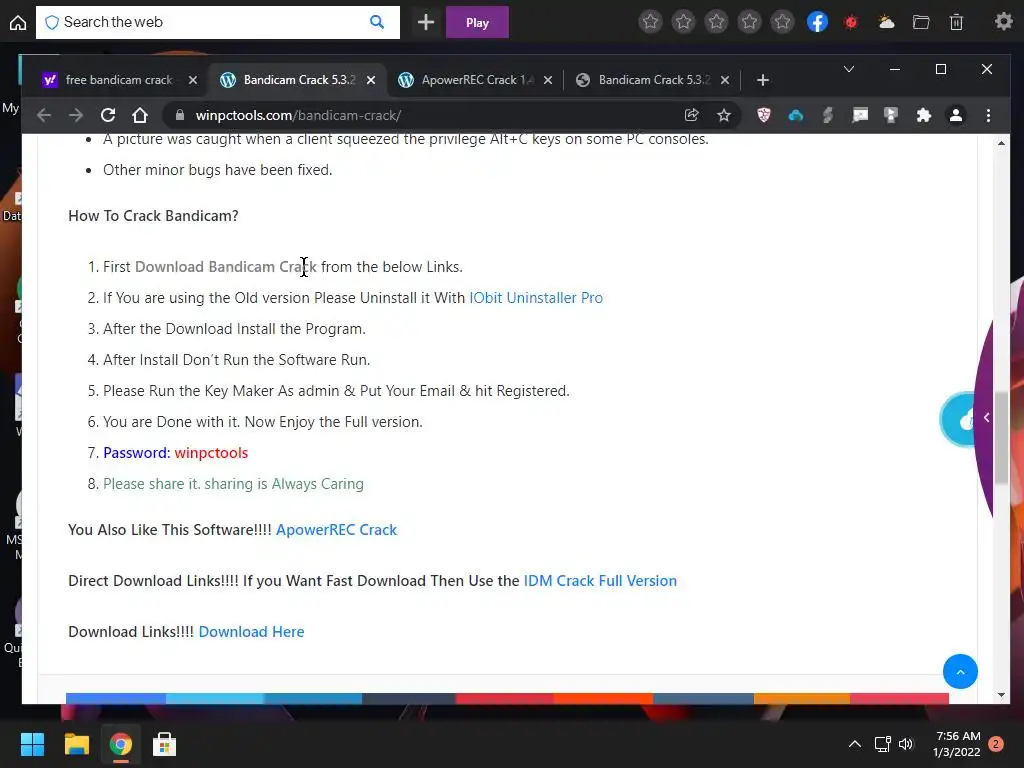This screenshot has height=768, width=1024.
Task: Click the trash bin icon in top bar
Action: (x=956, y=22)
